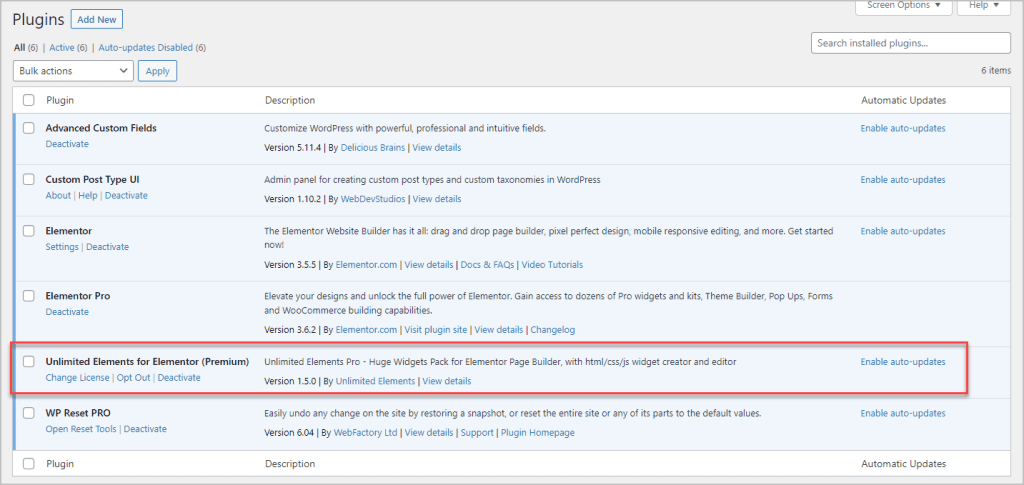Image resolution: width=1024 pixels, height=485 pixels.
Task: Enable auto-updates for WP Reset PRO
Action: click(x=903, y=413)
